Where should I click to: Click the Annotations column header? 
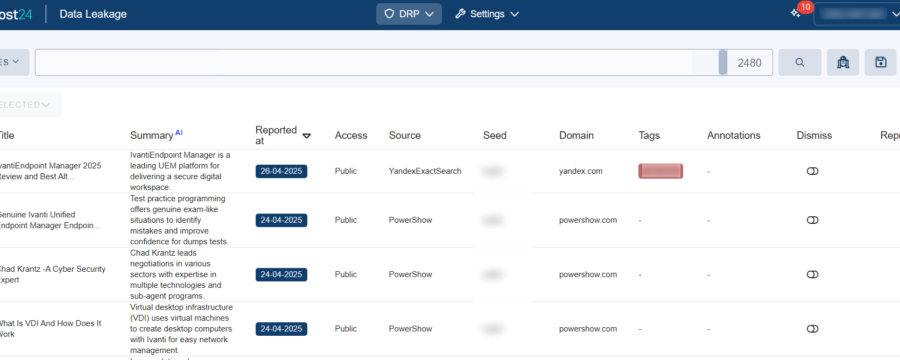[734, 136]
